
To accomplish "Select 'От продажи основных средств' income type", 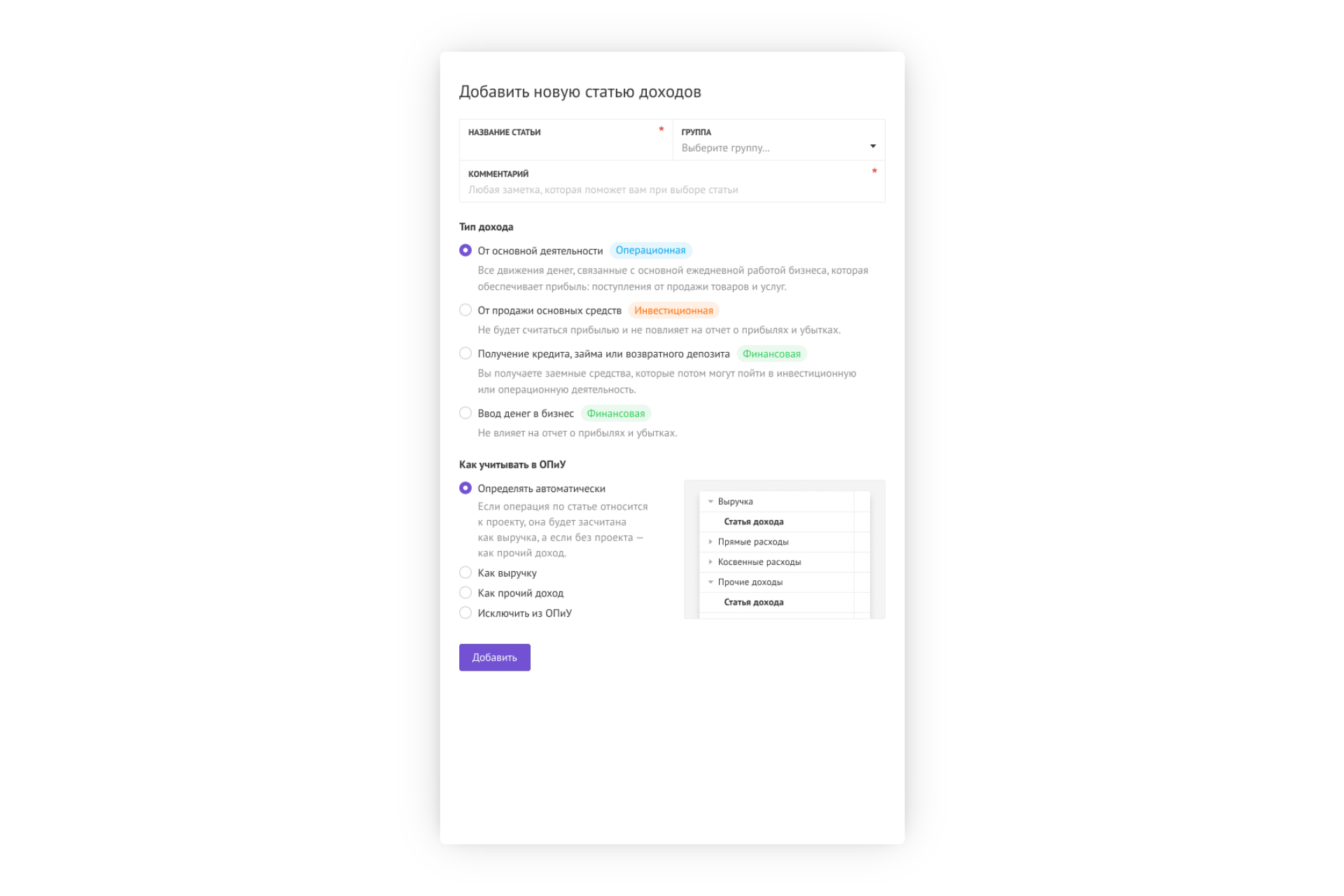I will [465, 310].
